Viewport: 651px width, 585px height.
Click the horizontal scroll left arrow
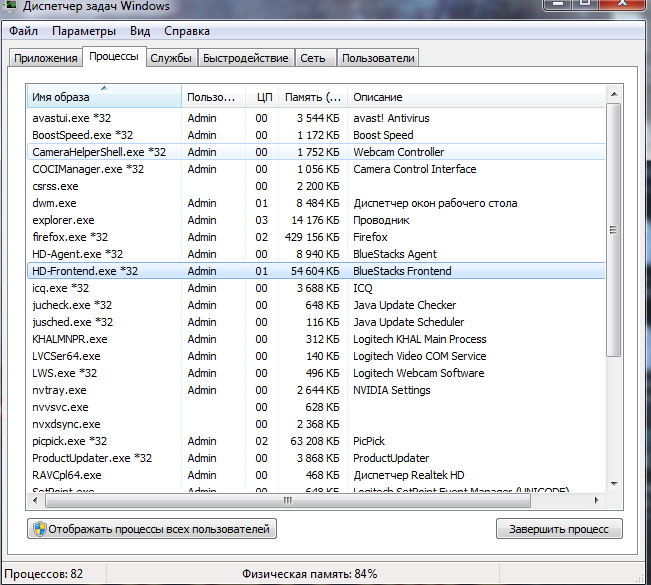[x=35, y=500]
